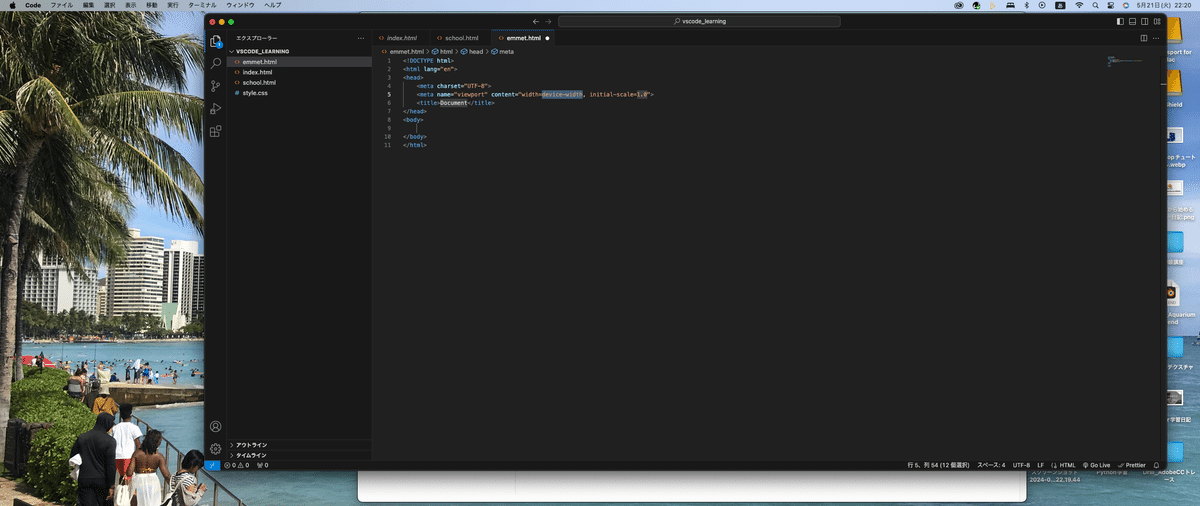Open style.css in the explorer tree
Screen dimensions: 1200x506
point(299,93)
